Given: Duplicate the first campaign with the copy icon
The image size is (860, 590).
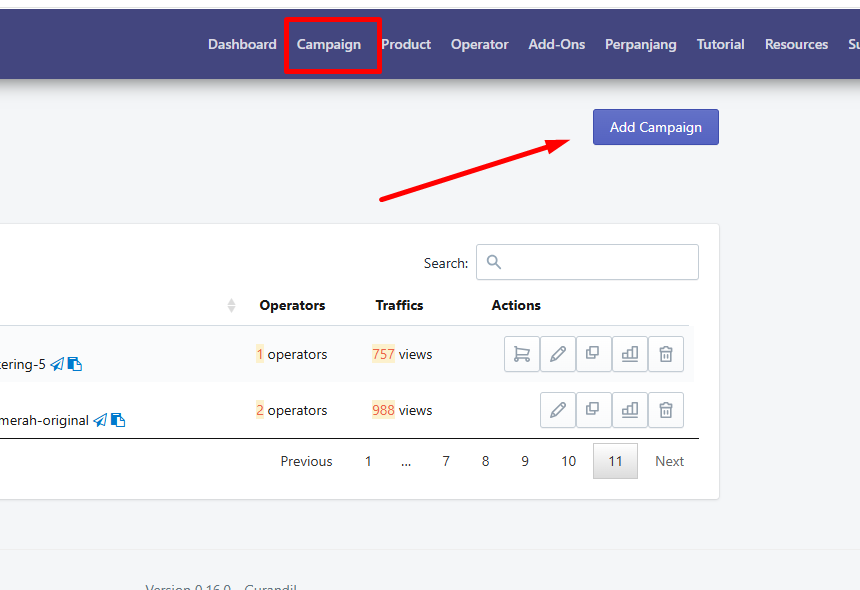Looking at the screenshot, I should pos(593,354).
